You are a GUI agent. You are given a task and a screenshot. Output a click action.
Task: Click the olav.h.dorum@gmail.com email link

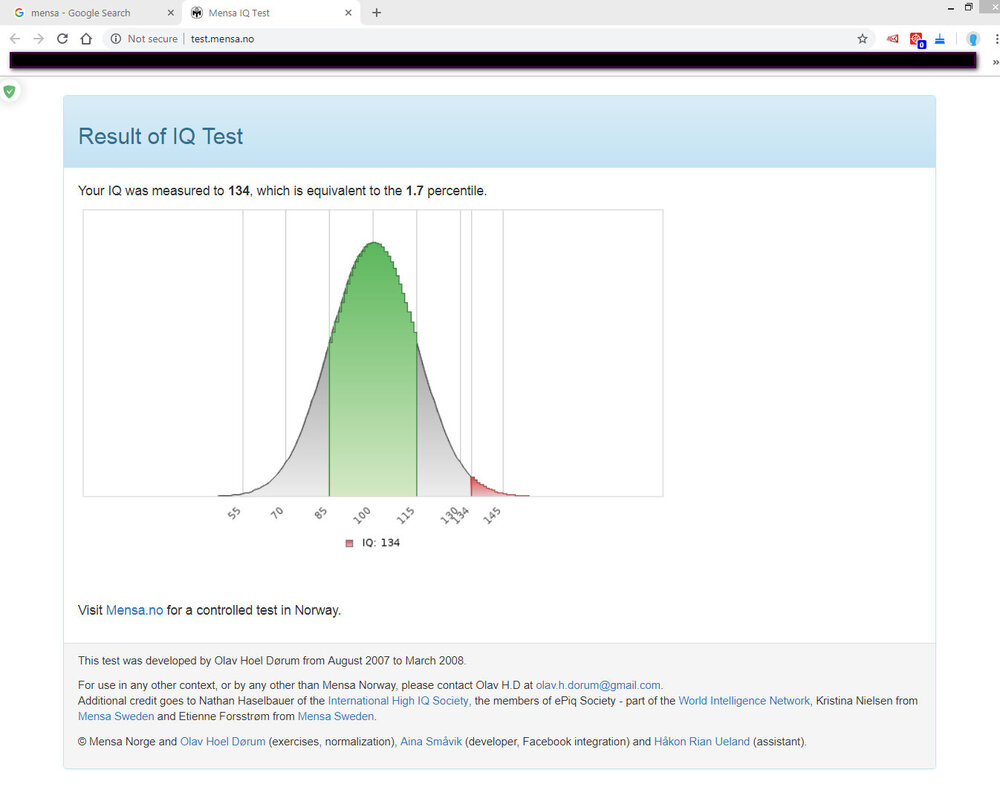point(598,685)
